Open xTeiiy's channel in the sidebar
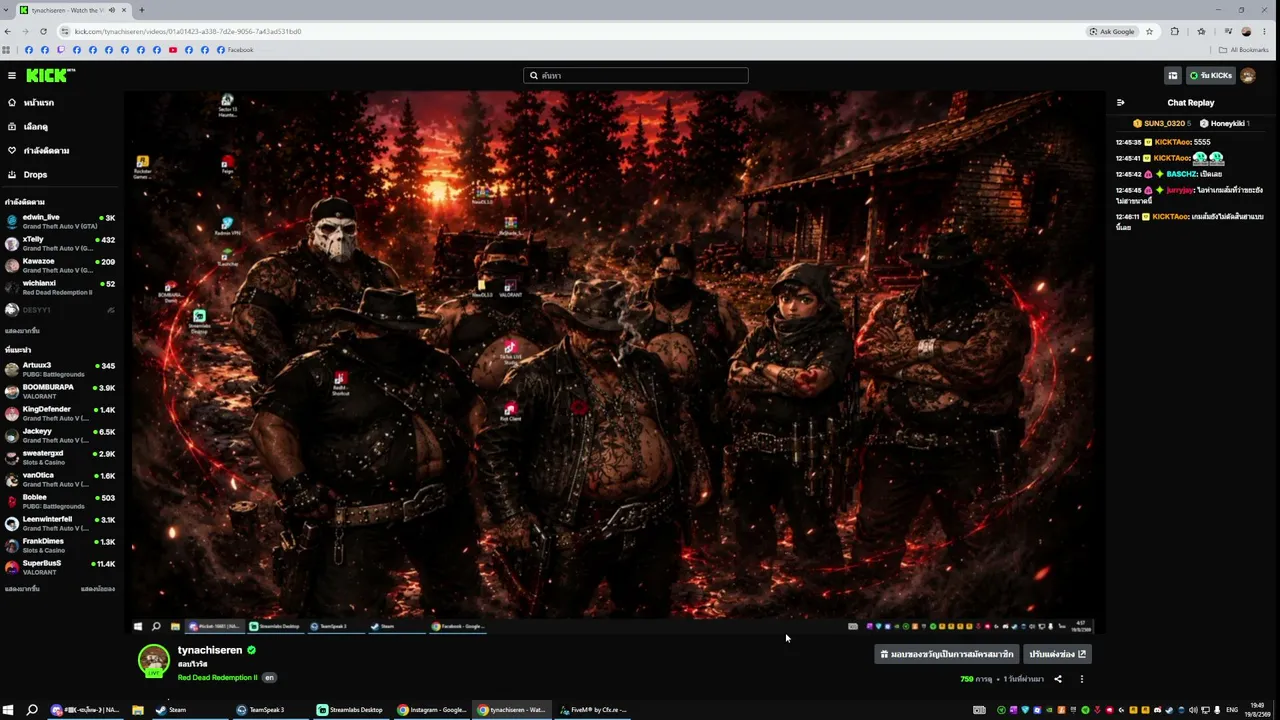Screen dimensions: 1280x720 [x=60, y=243]
